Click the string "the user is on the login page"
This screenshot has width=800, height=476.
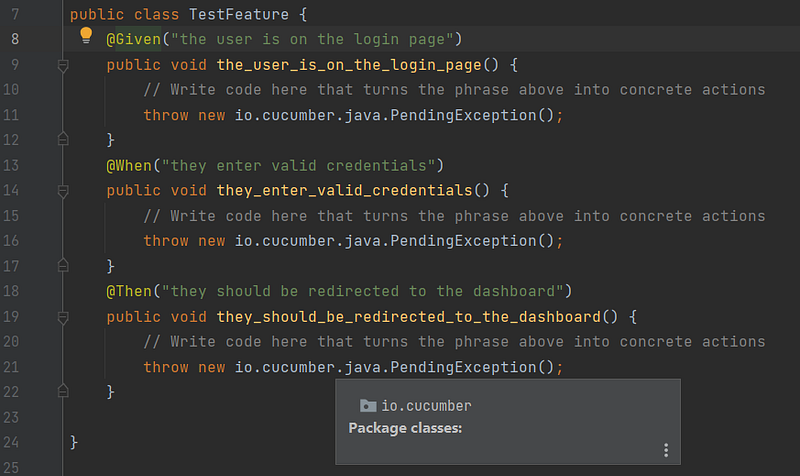click(x=312, y=39)
